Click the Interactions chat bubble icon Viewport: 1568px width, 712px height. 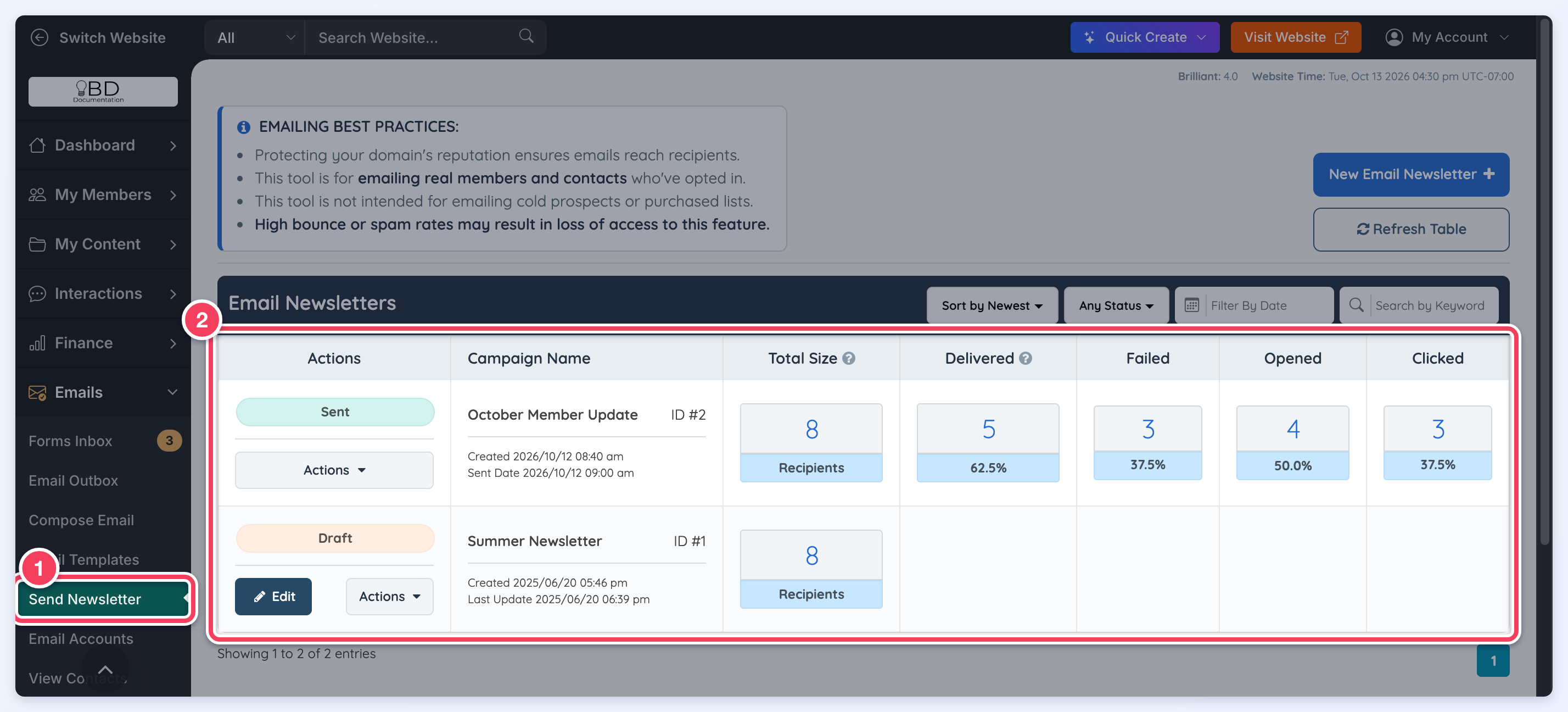[x=37, y=293]
